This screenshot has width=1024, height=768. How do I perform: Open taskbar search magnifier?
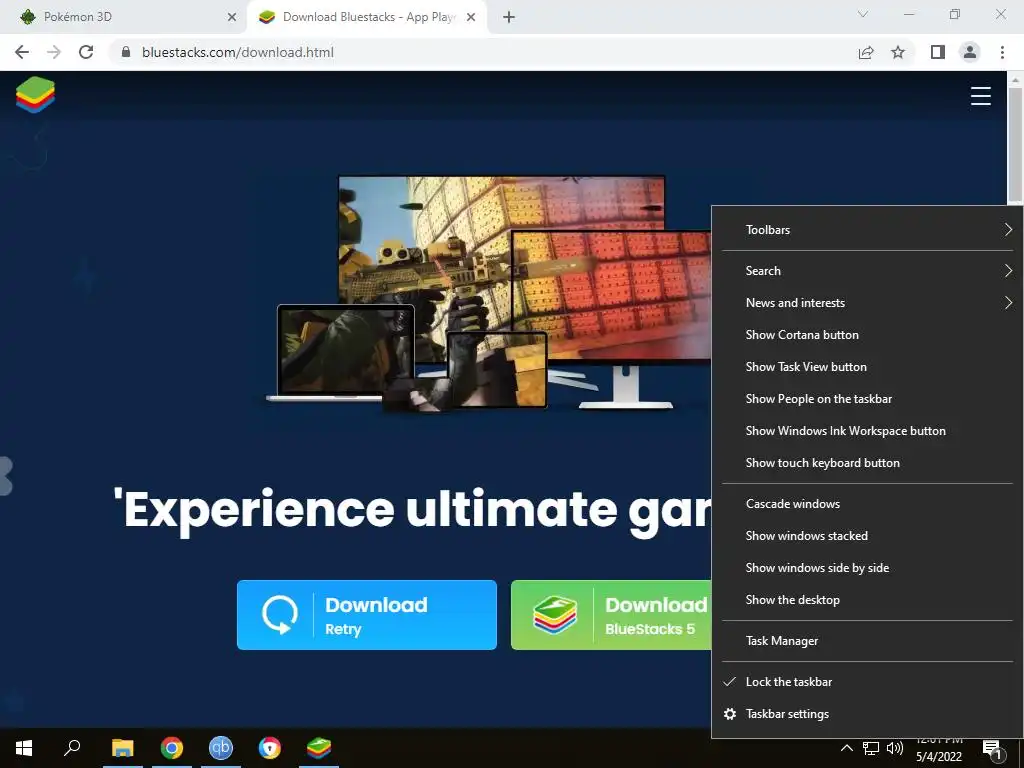pos(72,748)
